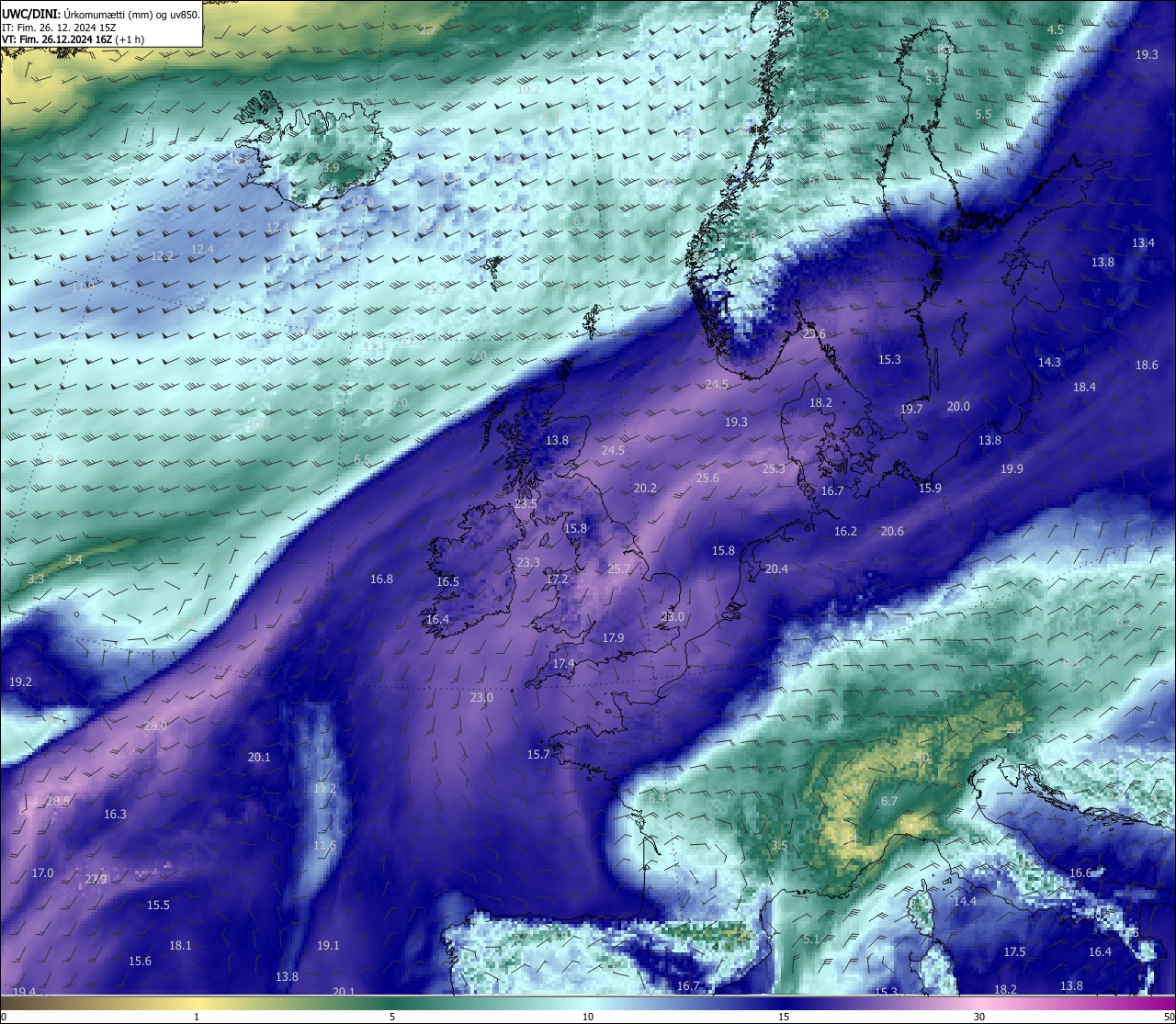The height and width of the screenshot is (1024, 1176).
Task: Click the 16.5 value over Ireland
Action: pyautogui.click(x=447, y=581)
